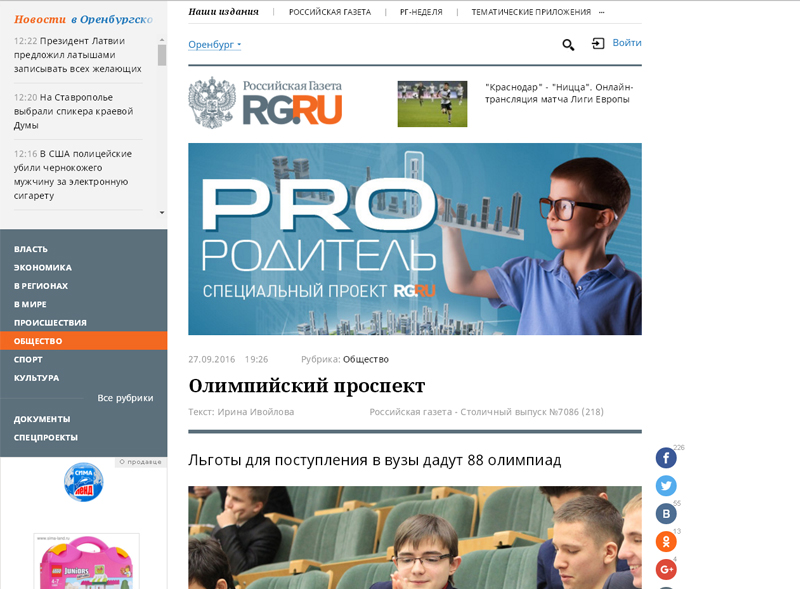Open the Культура section
This screenshot has width=800, height=589.
(36, 378)
